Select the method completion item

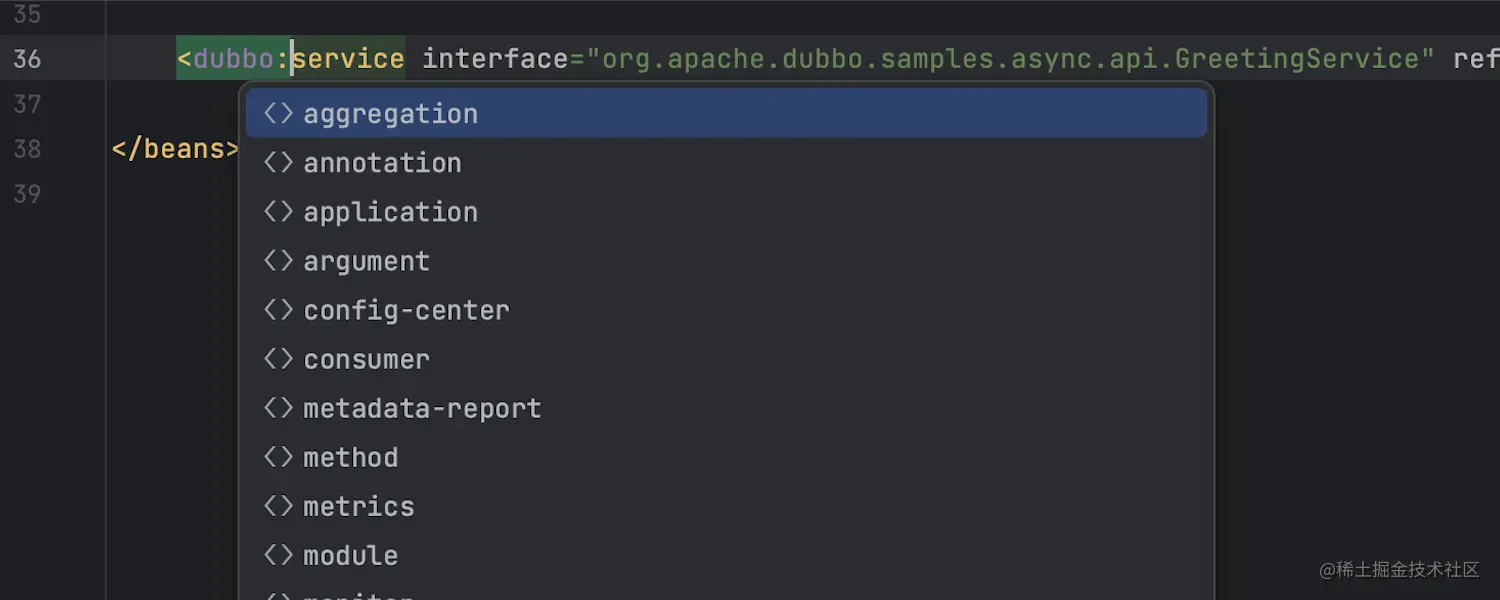350,457
